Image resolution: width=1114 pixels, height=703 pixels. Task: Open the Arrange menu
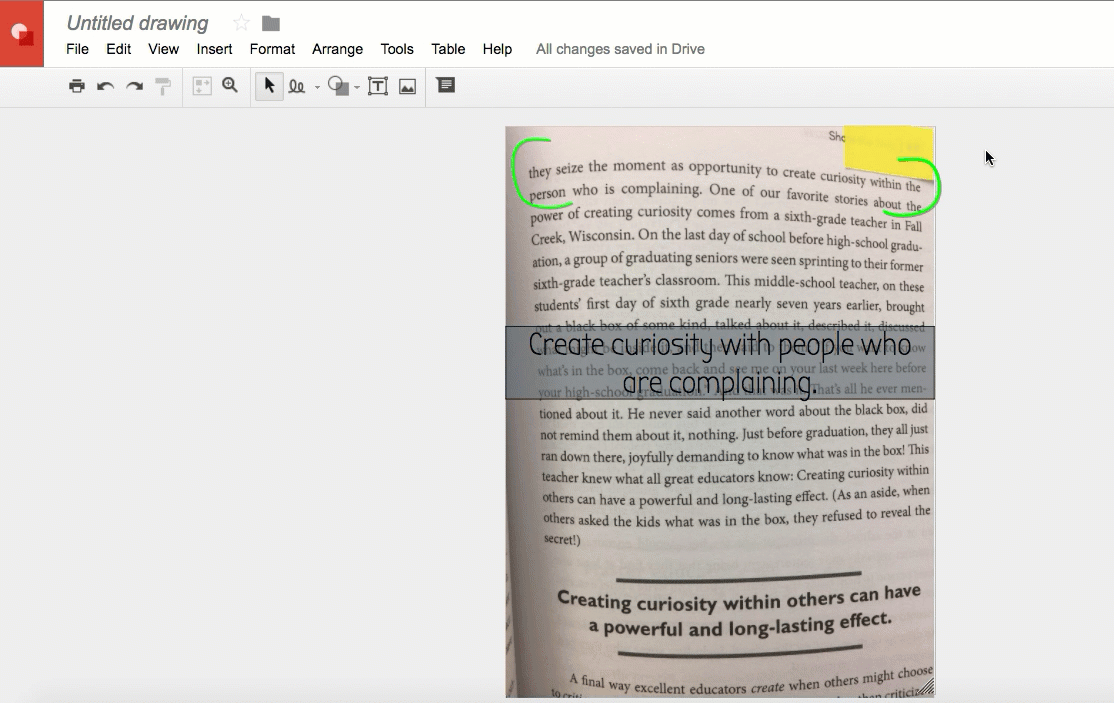coord(337,49)
